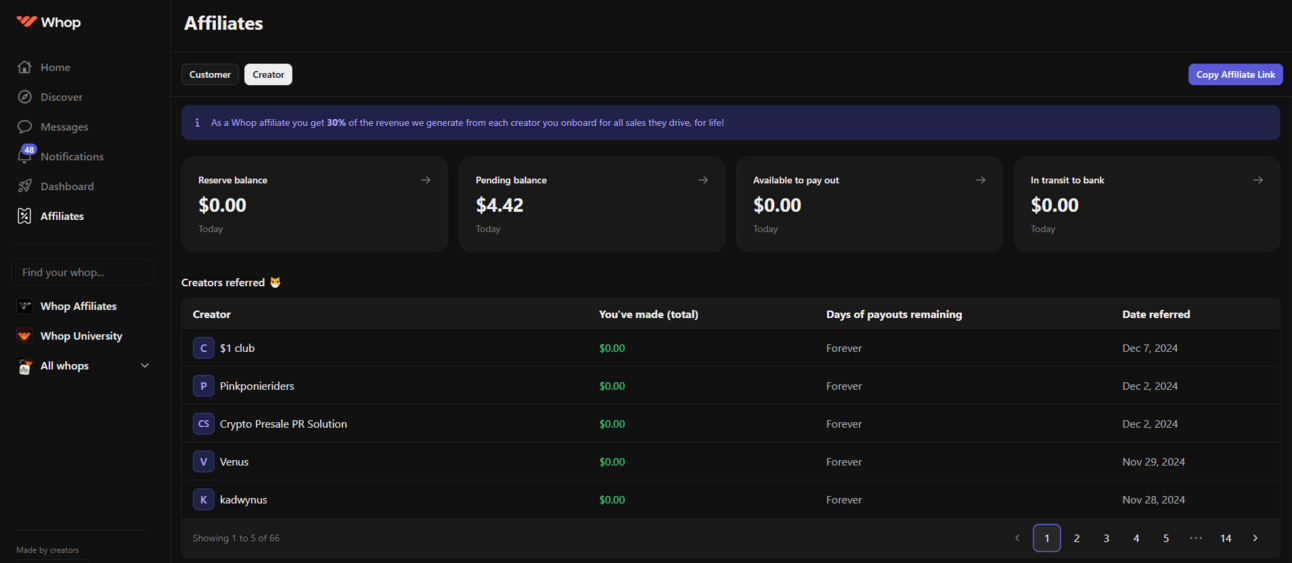This screenshot has width=1292, height=563.
Task: Open Reserve balance arrow
Action: (x=426, y=180)
